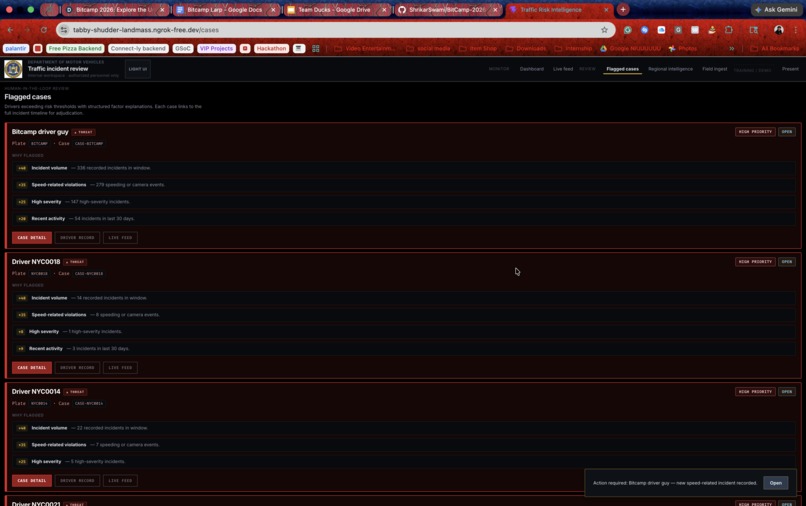
Task: Click the browser back arrow
Action: tap(10, 30)
